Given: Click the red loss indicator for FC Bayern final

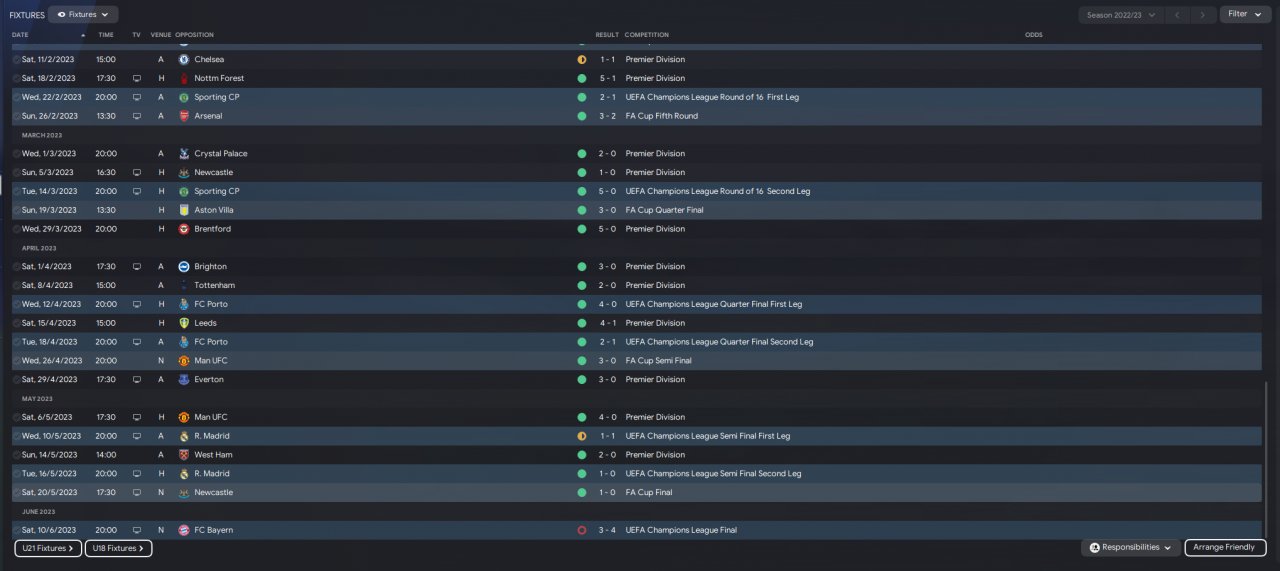Looking at the screenshot, I should (x=582, y=530).
